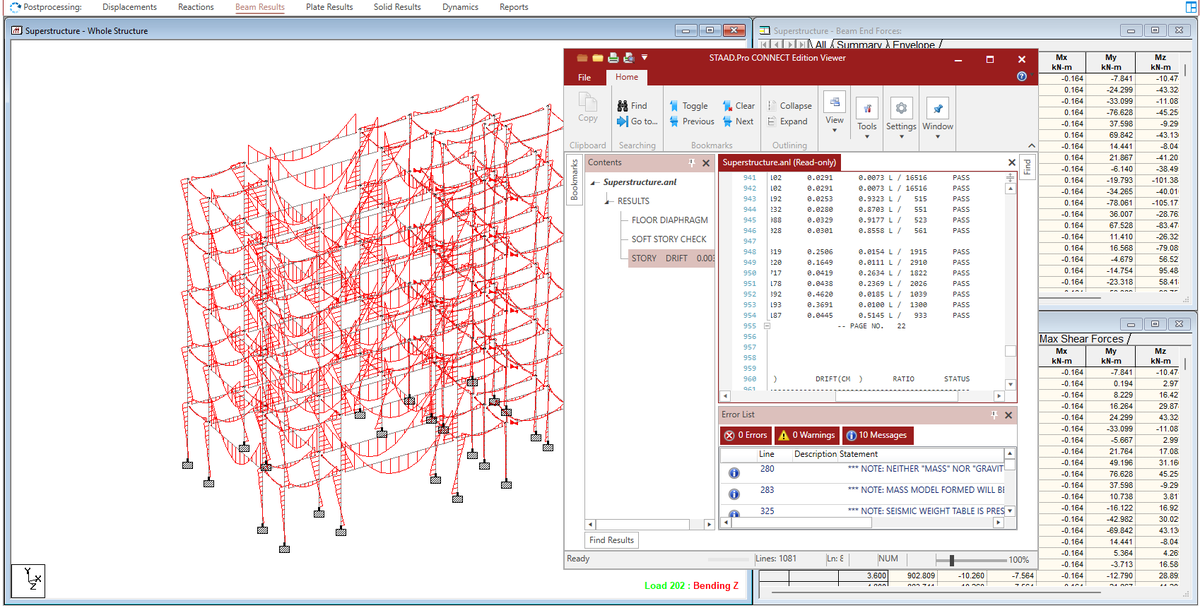Toggle the 10 Messages filter
The image size is (1200, 608).
[x=877, y=435]
